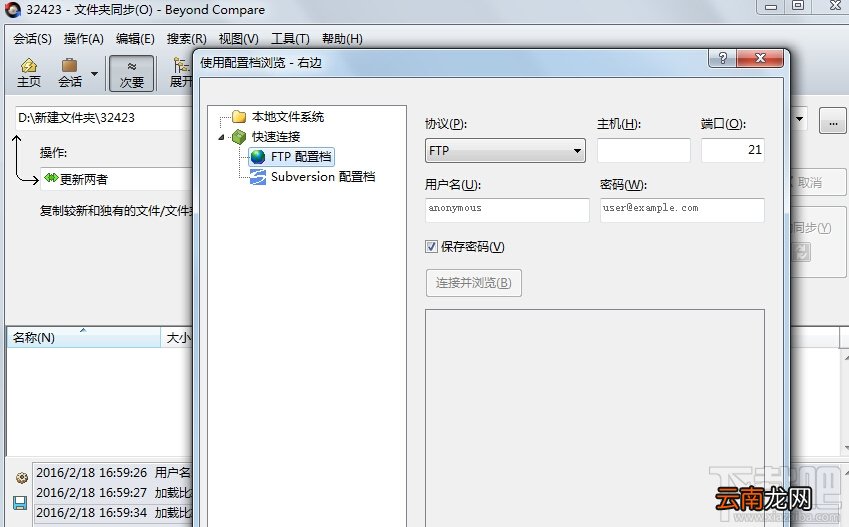Select log entry 2016/2/18 16:59:34
Screen dimensions: 849x527
pyautogui.click(x=113, y=512)
